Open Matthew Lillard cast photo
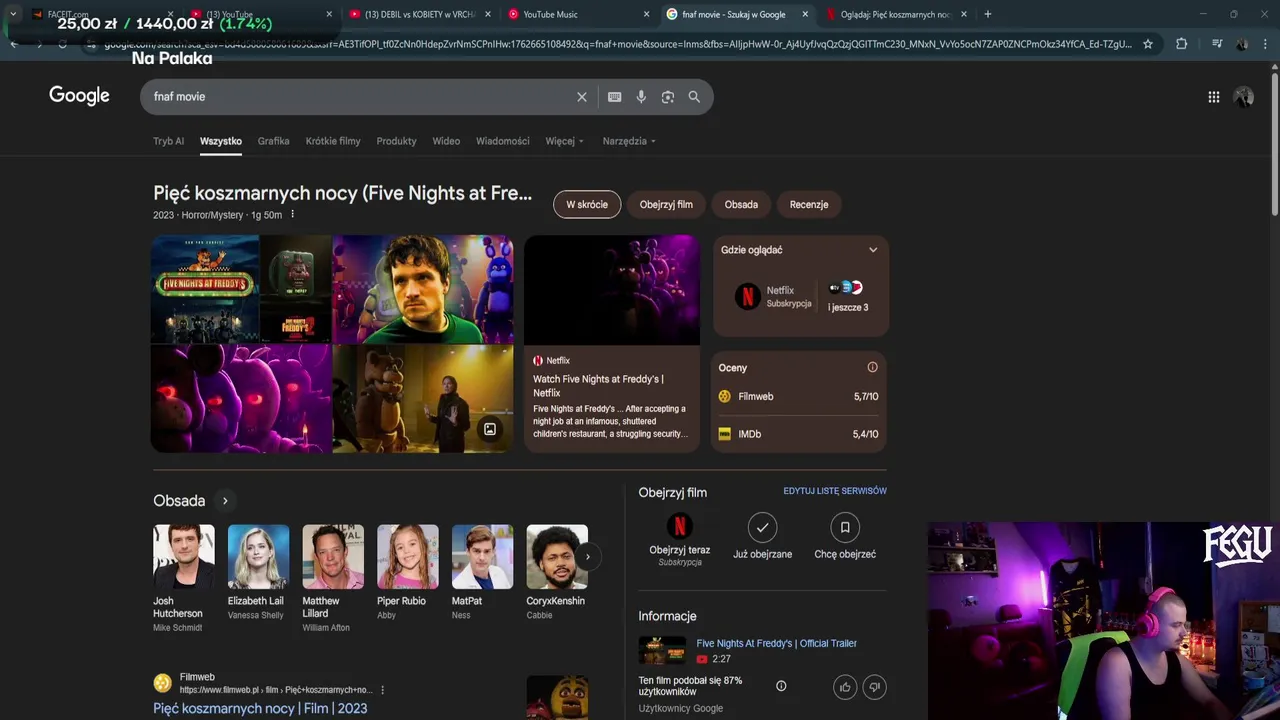The height and width of the screenshot is (720, 1280). 333,557
